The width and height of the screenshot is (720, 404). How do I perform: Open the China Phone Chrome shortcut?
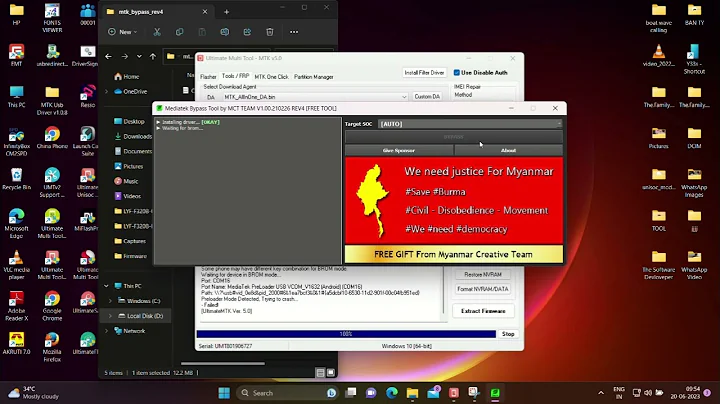pyautogui.click(x=52, y=138)
